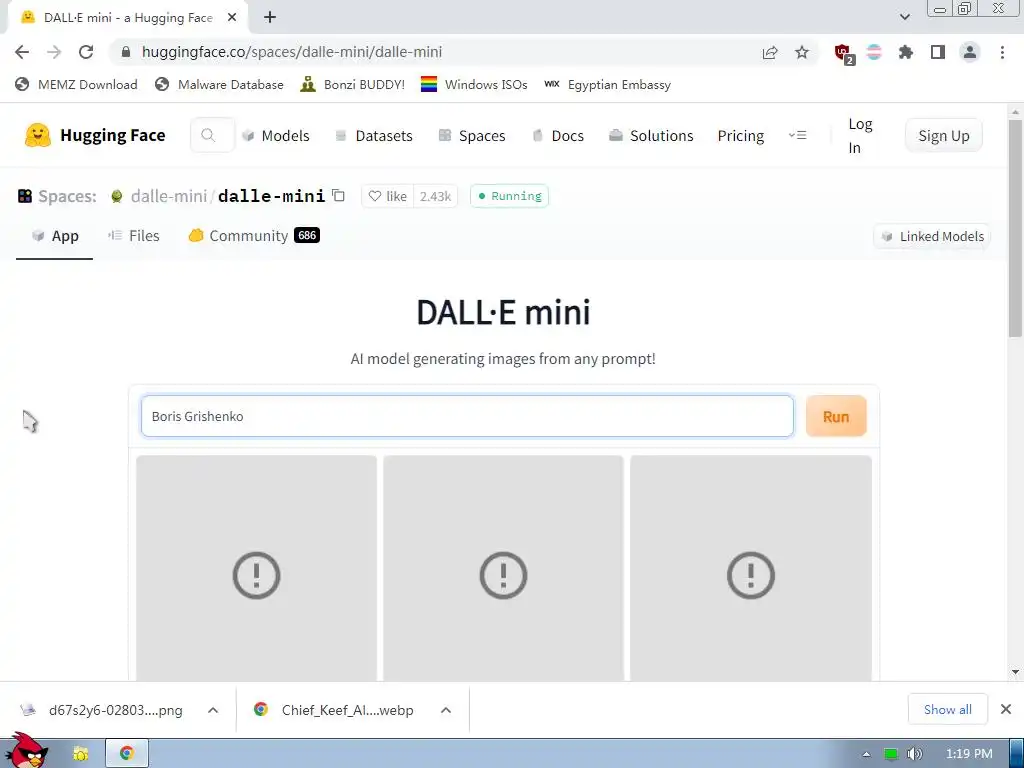Click the Hugging Face search box

(212, 135)
